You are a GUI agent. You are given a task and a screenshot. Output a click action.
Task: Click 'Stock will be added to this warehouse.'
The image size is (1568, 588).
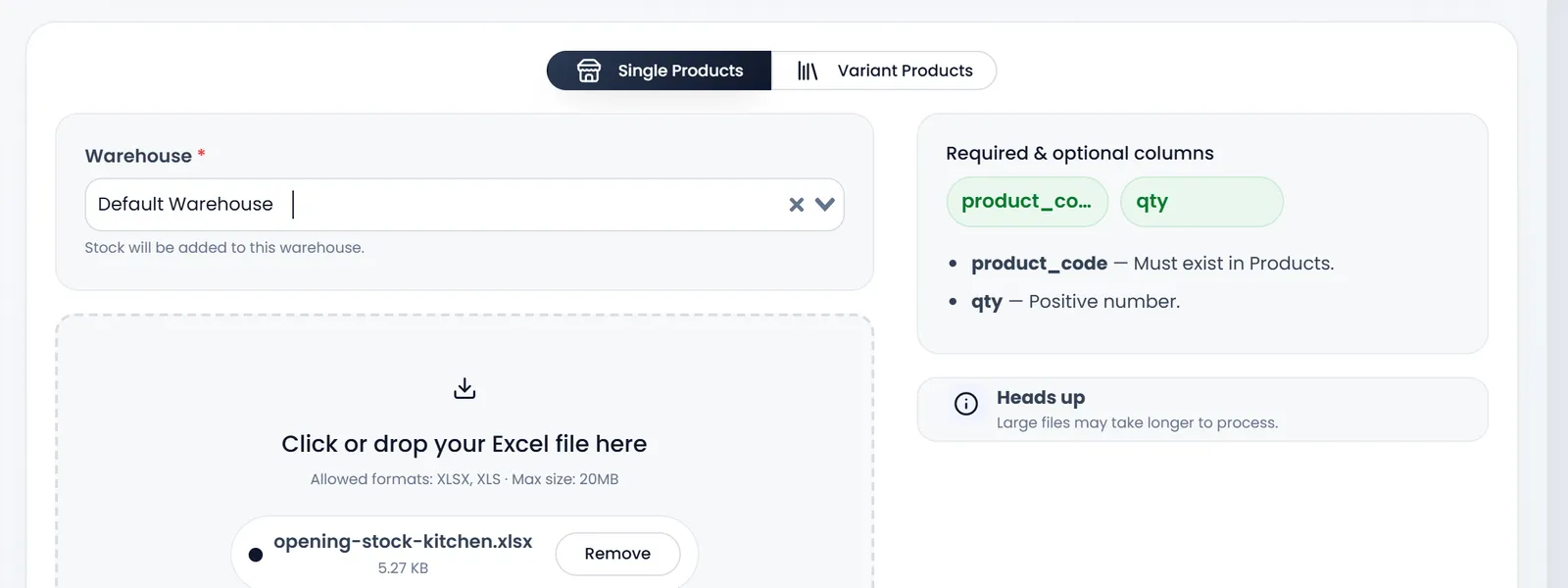[224, 248]
